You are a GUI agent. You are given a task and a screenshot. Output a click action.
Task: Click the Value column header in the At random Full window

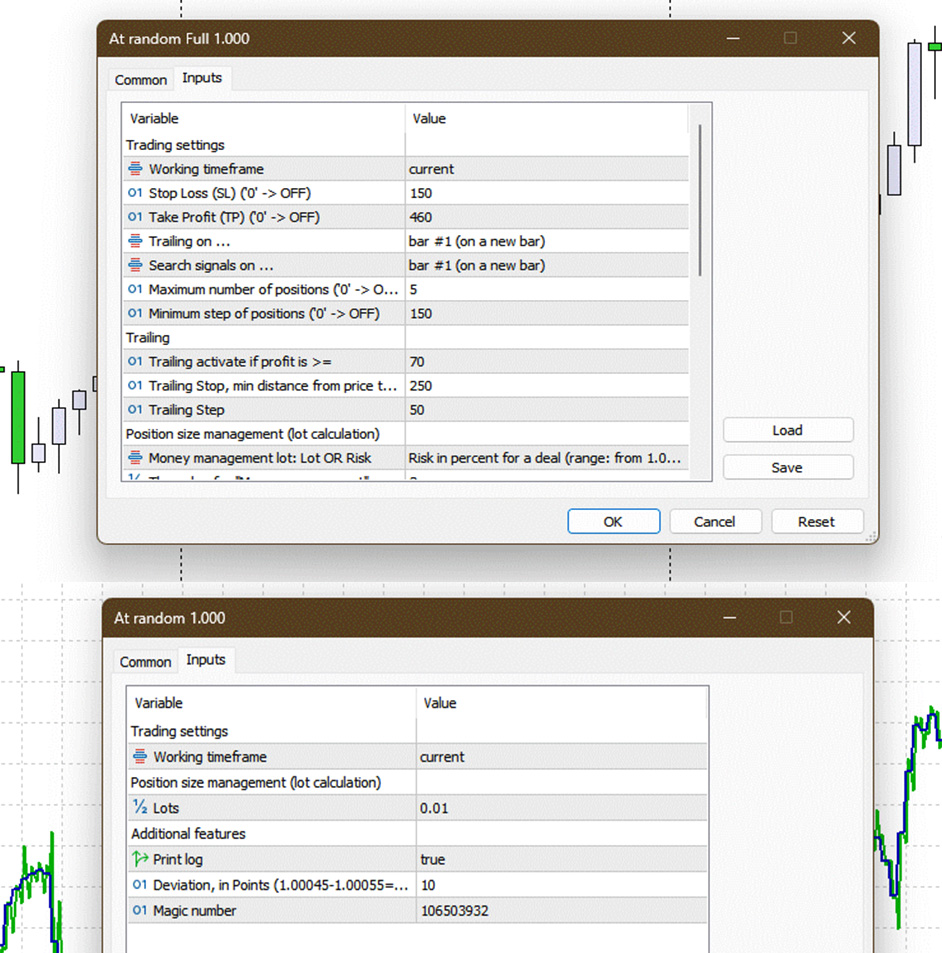point(547,119)
